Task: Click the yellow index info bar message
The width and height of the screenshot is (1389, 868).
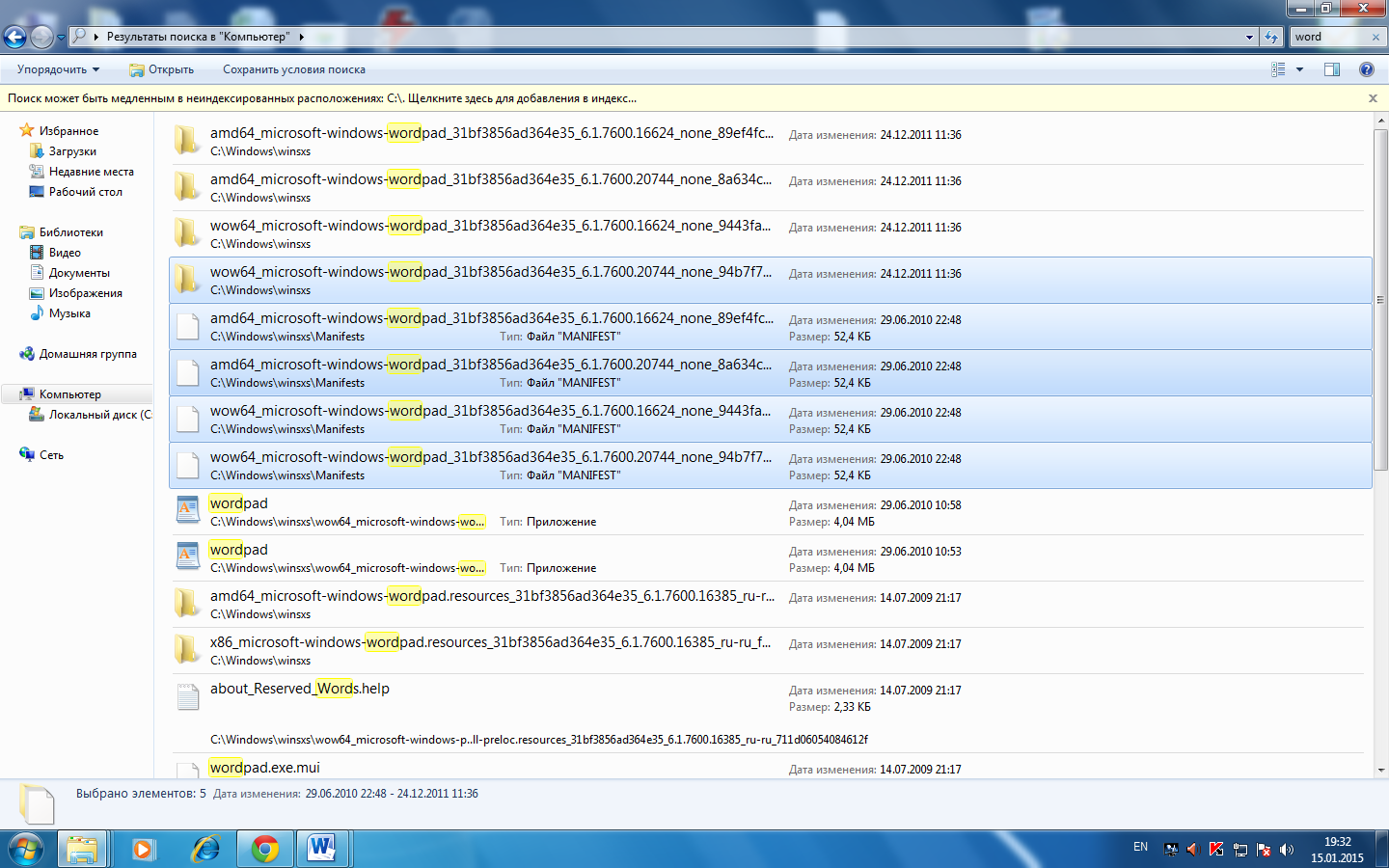Action: coord(322,98)
